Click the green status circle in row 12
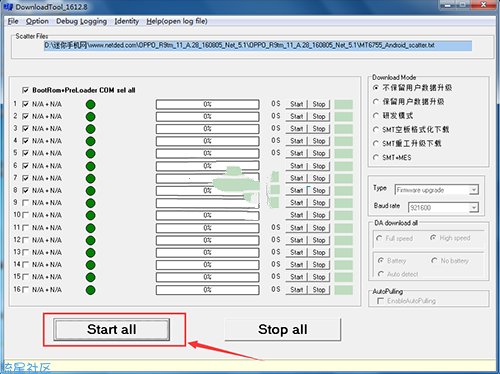Screen dimensions: 500x374 pyautogui.click(x=90, y=240)
